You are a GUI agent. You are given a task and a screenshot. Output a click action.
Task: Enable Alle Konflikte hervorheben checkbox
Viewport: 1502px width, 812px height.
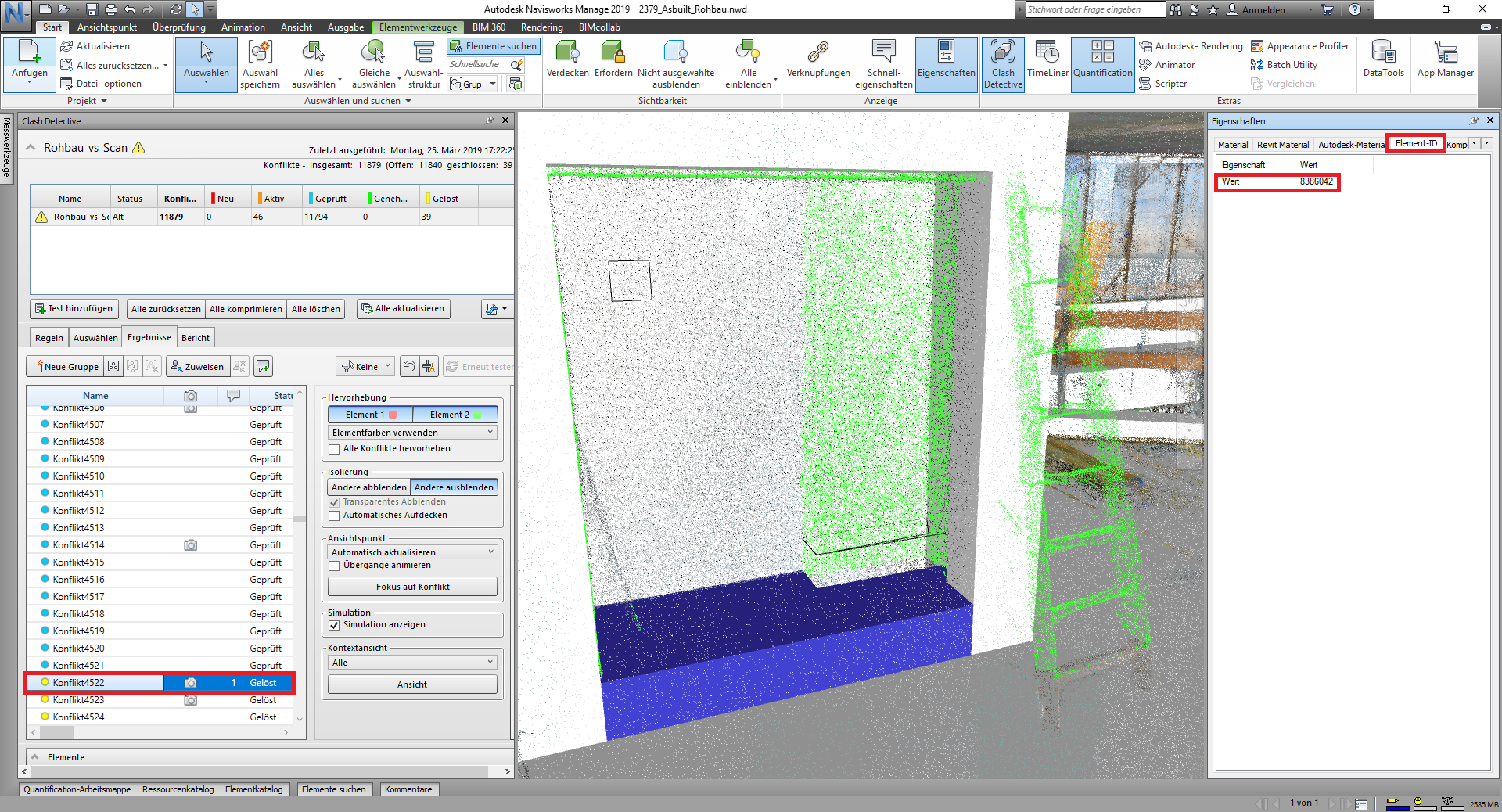[x=335, y=449]
